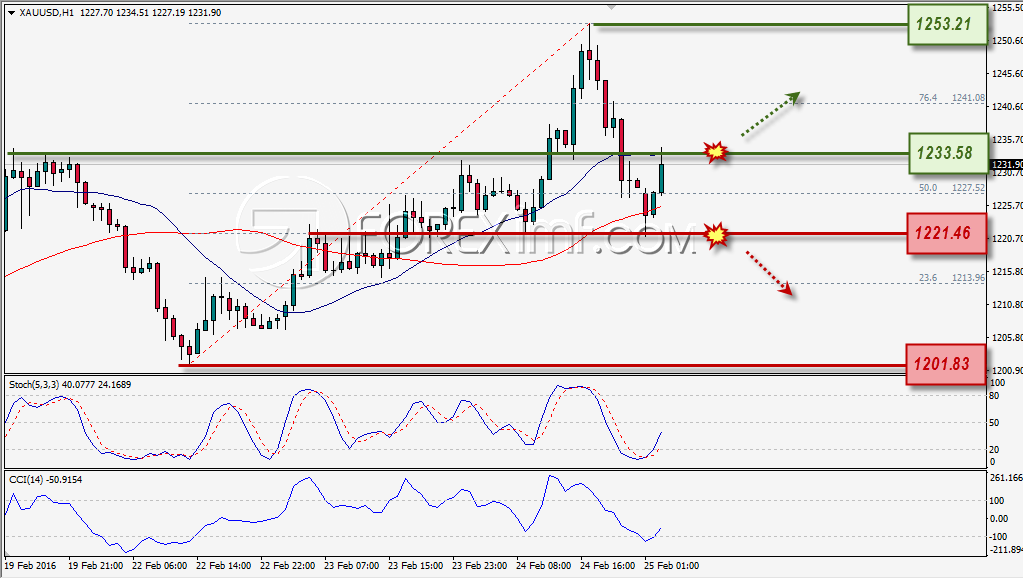Click the 1221.46 red support label

(945, 233)
